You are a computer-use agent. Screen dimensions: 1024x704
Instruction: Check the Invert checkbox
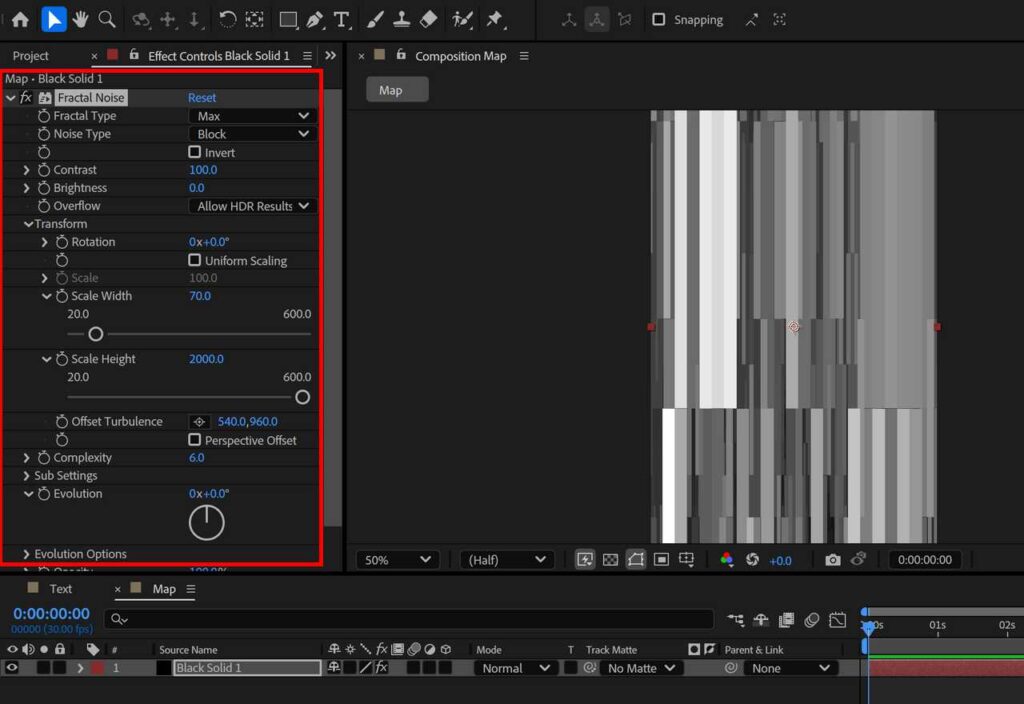pyautogui.click(x=194, y=152)
